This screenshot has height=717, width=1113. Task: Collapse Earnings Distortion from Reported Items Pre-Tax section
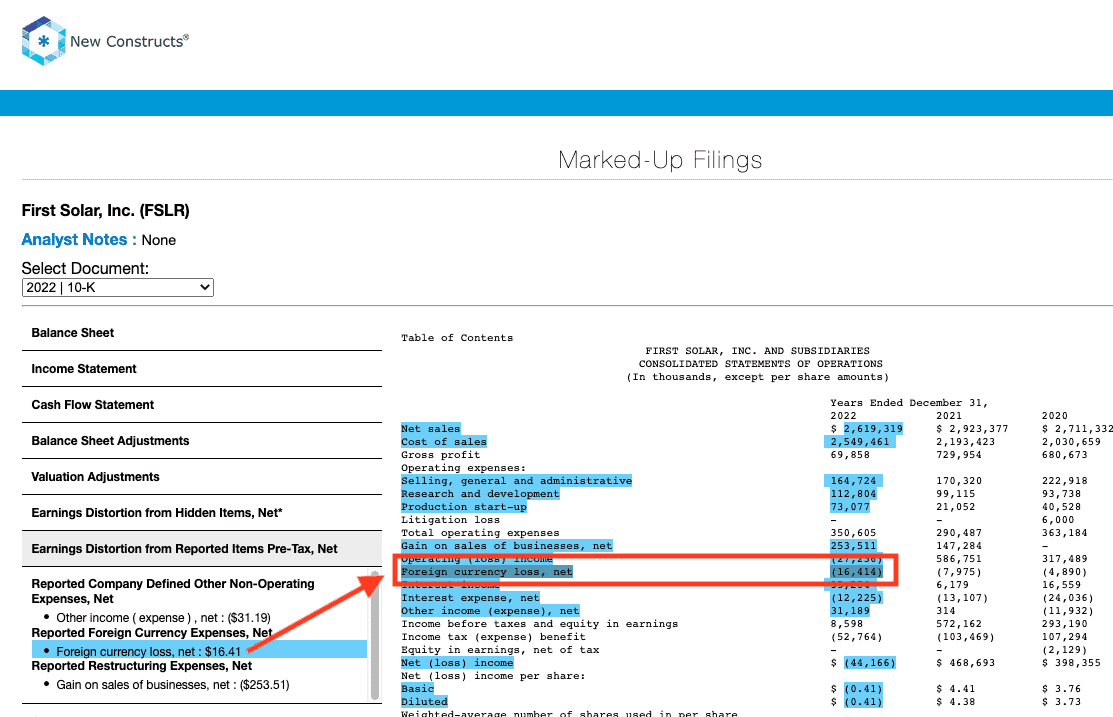202,549
